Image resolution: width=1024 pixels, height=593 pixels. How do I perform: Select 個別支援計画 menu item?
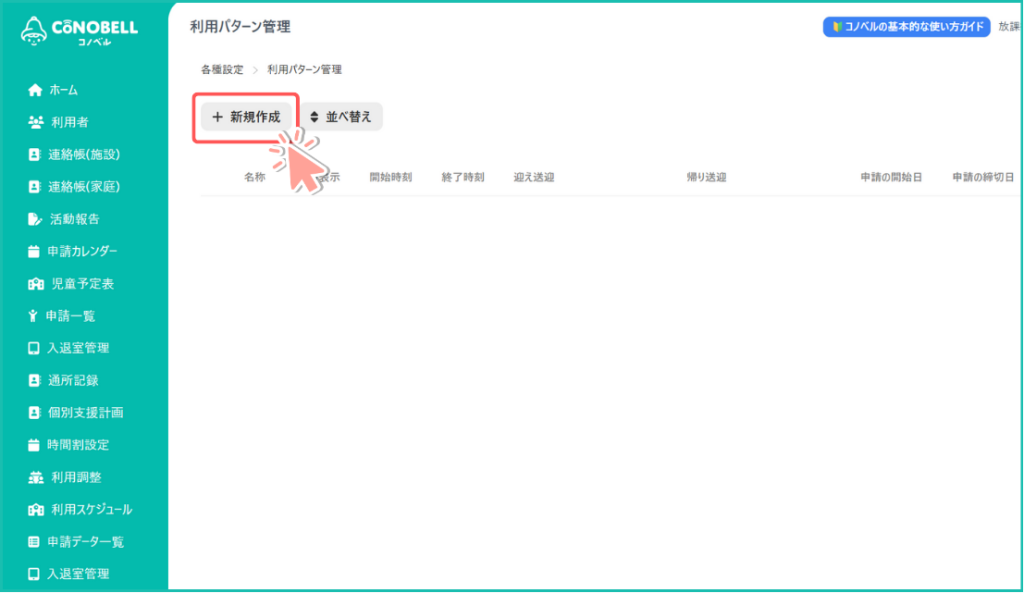(84, 412)
